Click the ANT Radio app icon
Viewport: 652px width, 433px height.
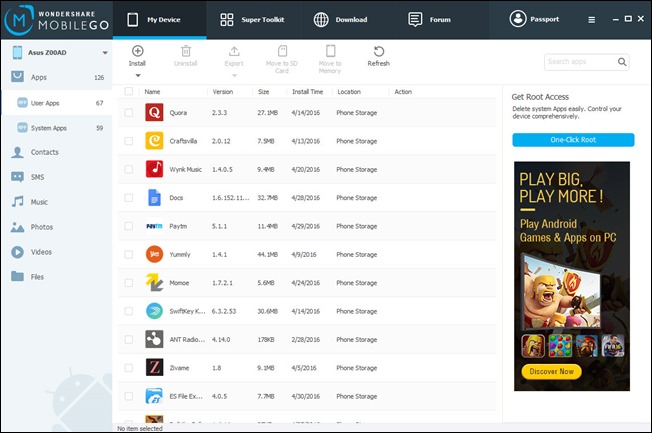(x=154, y=339)
